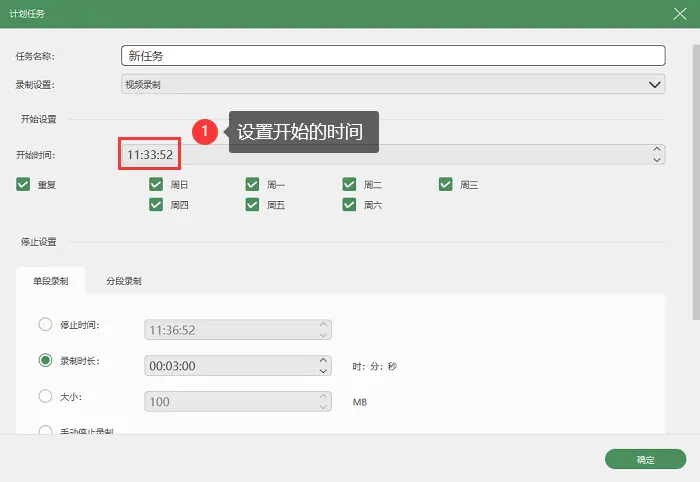Select the 手动停止录制 radio button
This screenshot has width=700, height=482.
tap(45, 430)
